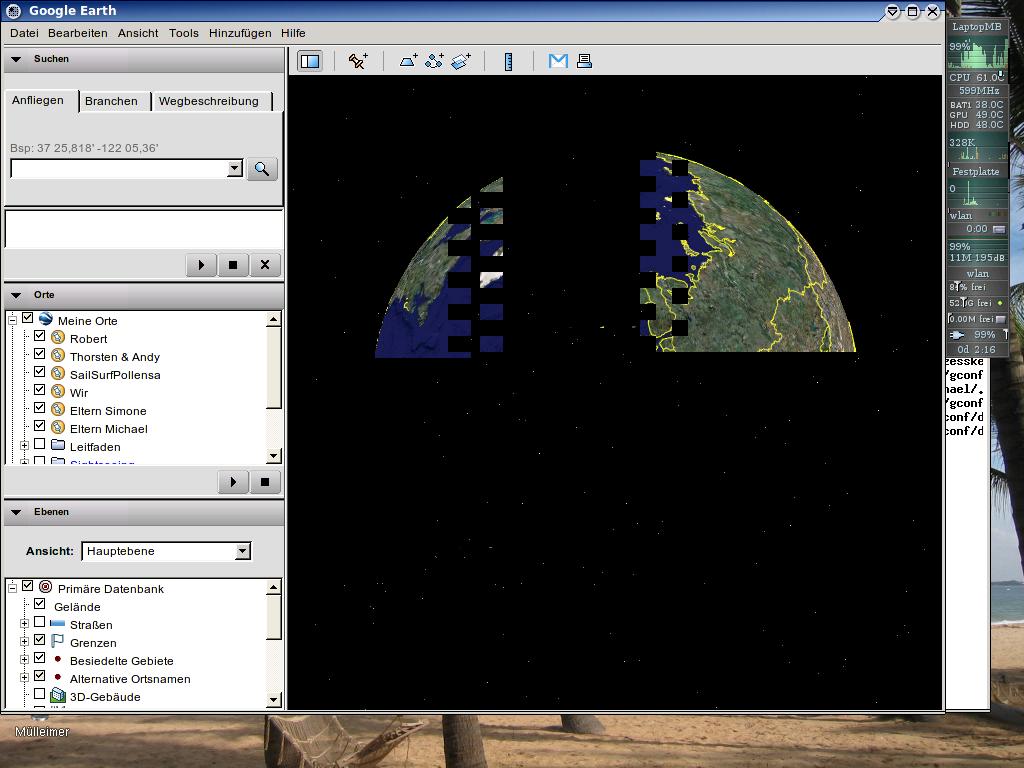Click the email envelope toolbar icon
This screenshot has width=1024, height=768.
pos(558,61)
